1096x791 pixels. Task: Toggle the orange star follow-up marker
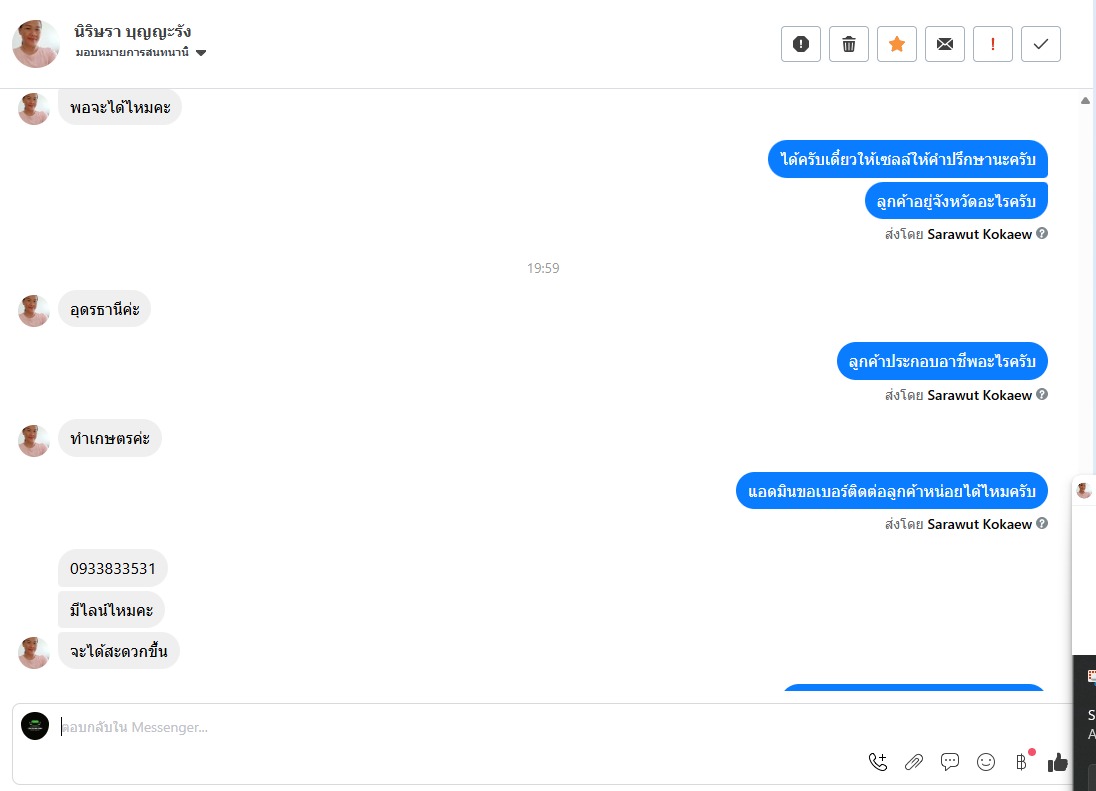(897, 44)
